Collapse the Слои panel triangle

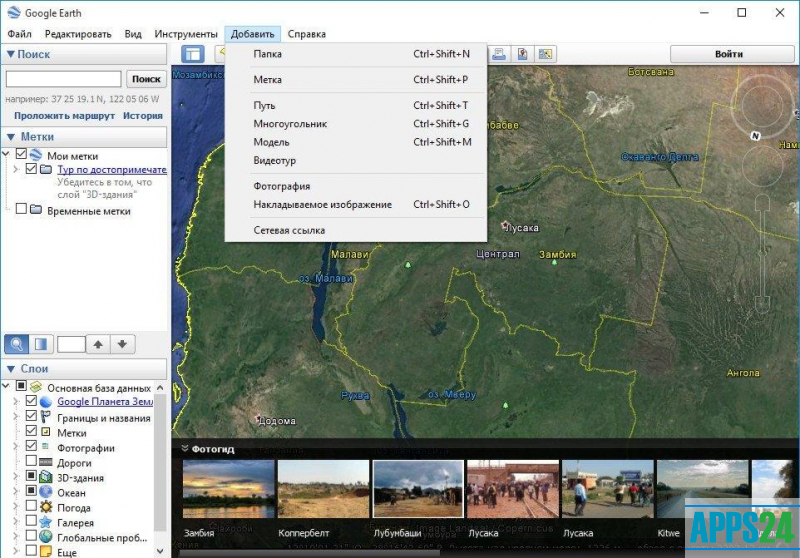pyautogui.click(x=11, y=369)
